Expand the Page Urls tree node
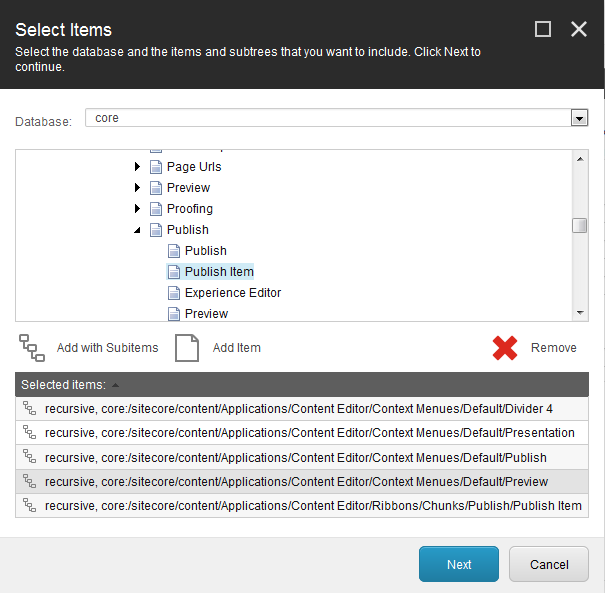 (x=138, y=167)
